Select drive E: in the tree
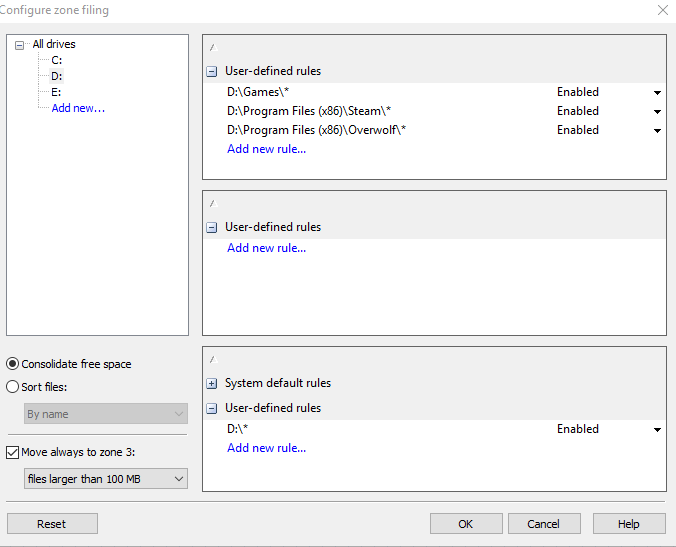Screen dimensions: 676x547 coord(57,92)
